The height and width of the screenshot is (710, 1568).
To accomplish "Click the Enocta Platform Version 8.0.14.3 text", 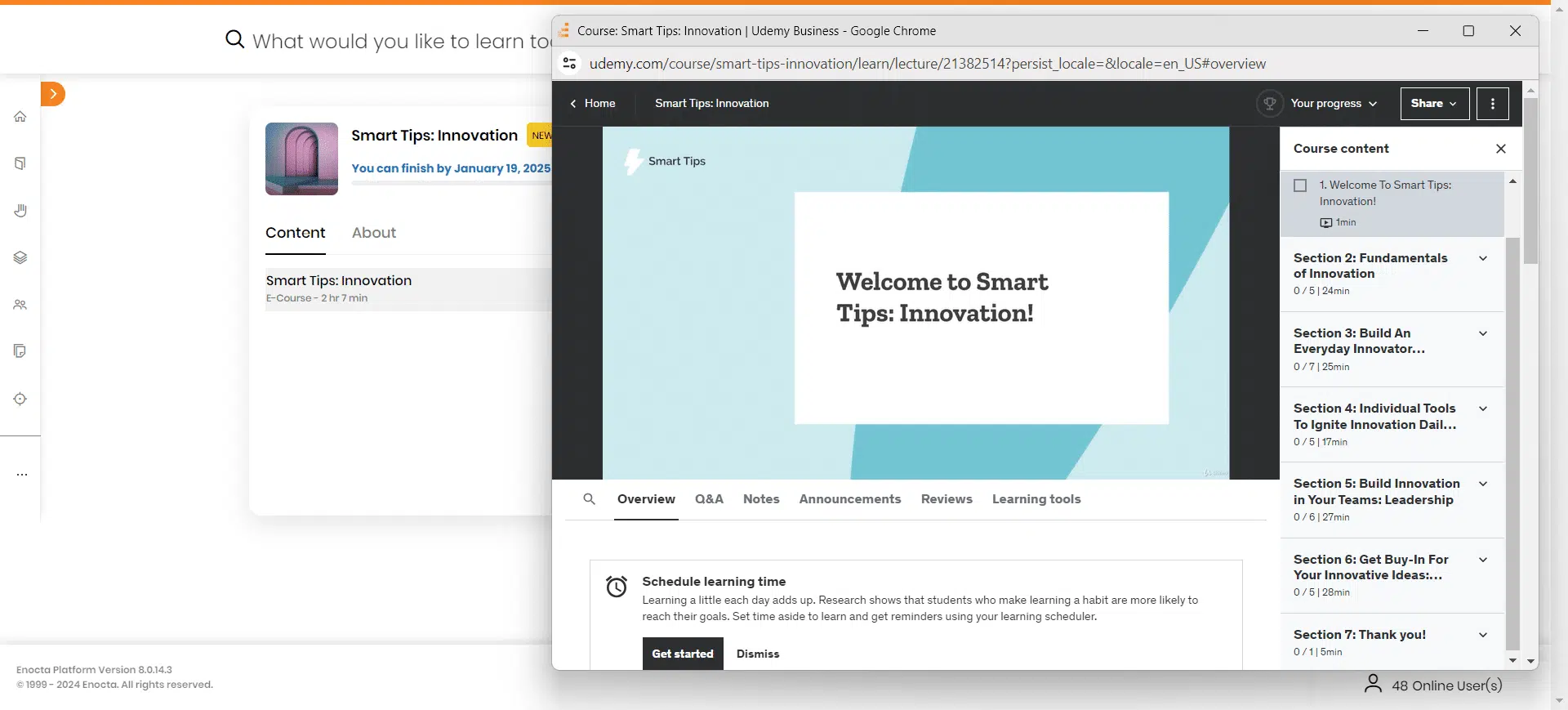I will pos(94,670).
